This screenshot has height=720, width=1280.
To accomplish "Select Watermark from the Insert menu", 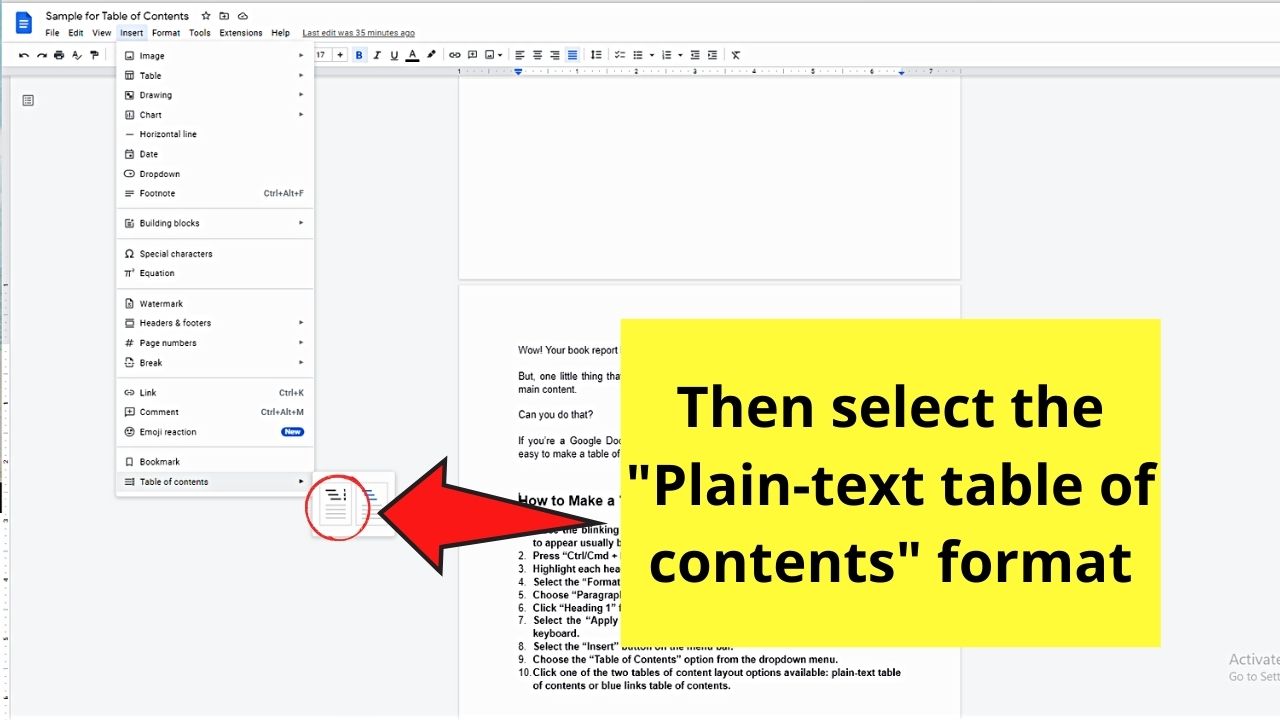I will click(x=162, y=303).
